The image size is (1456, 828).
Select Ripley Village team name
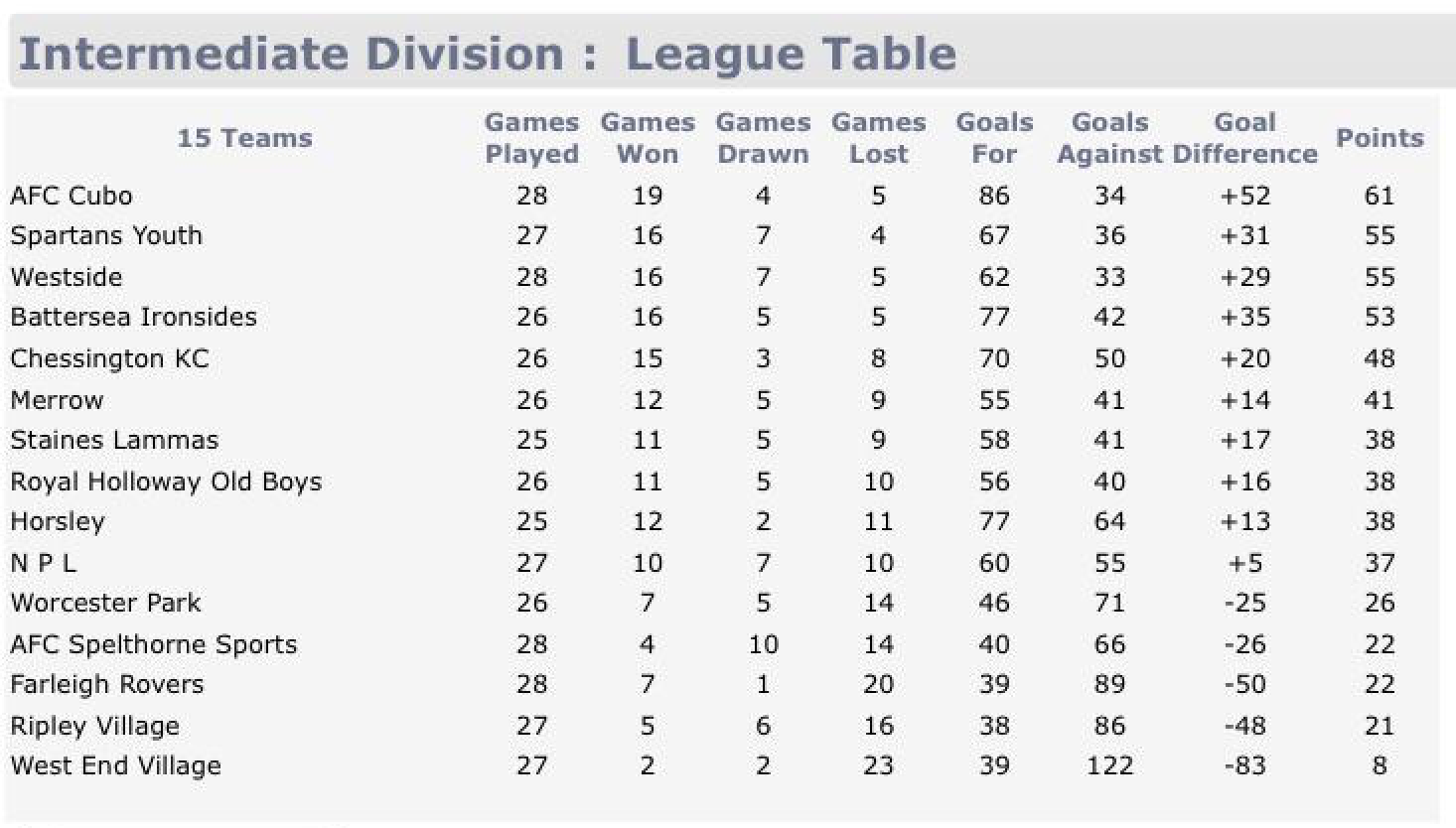click(95, 726)
